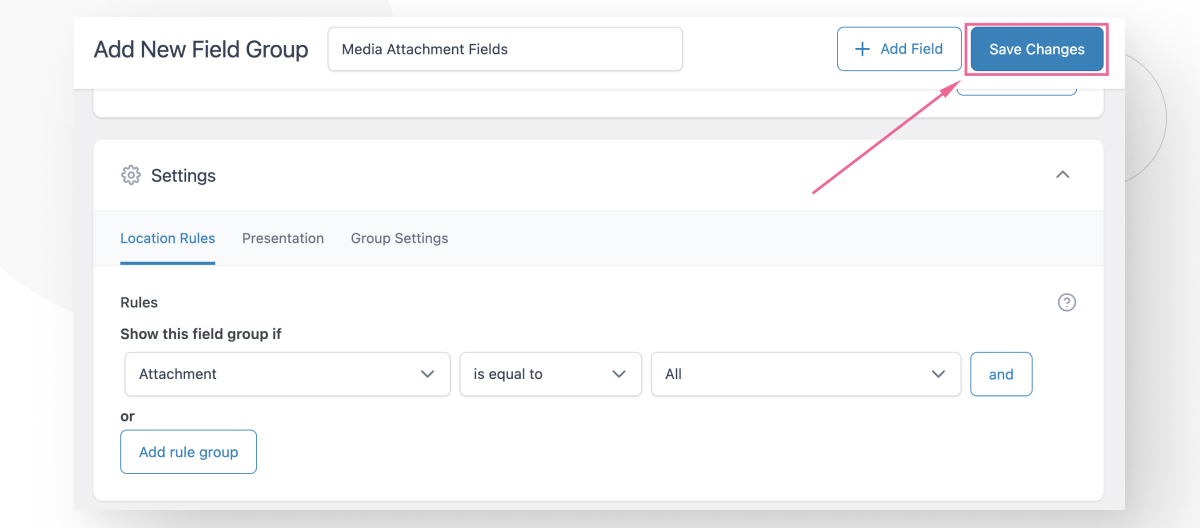Click the Rules section label
This screenshot has width=1200, height=528.
(x=139, y=302)
